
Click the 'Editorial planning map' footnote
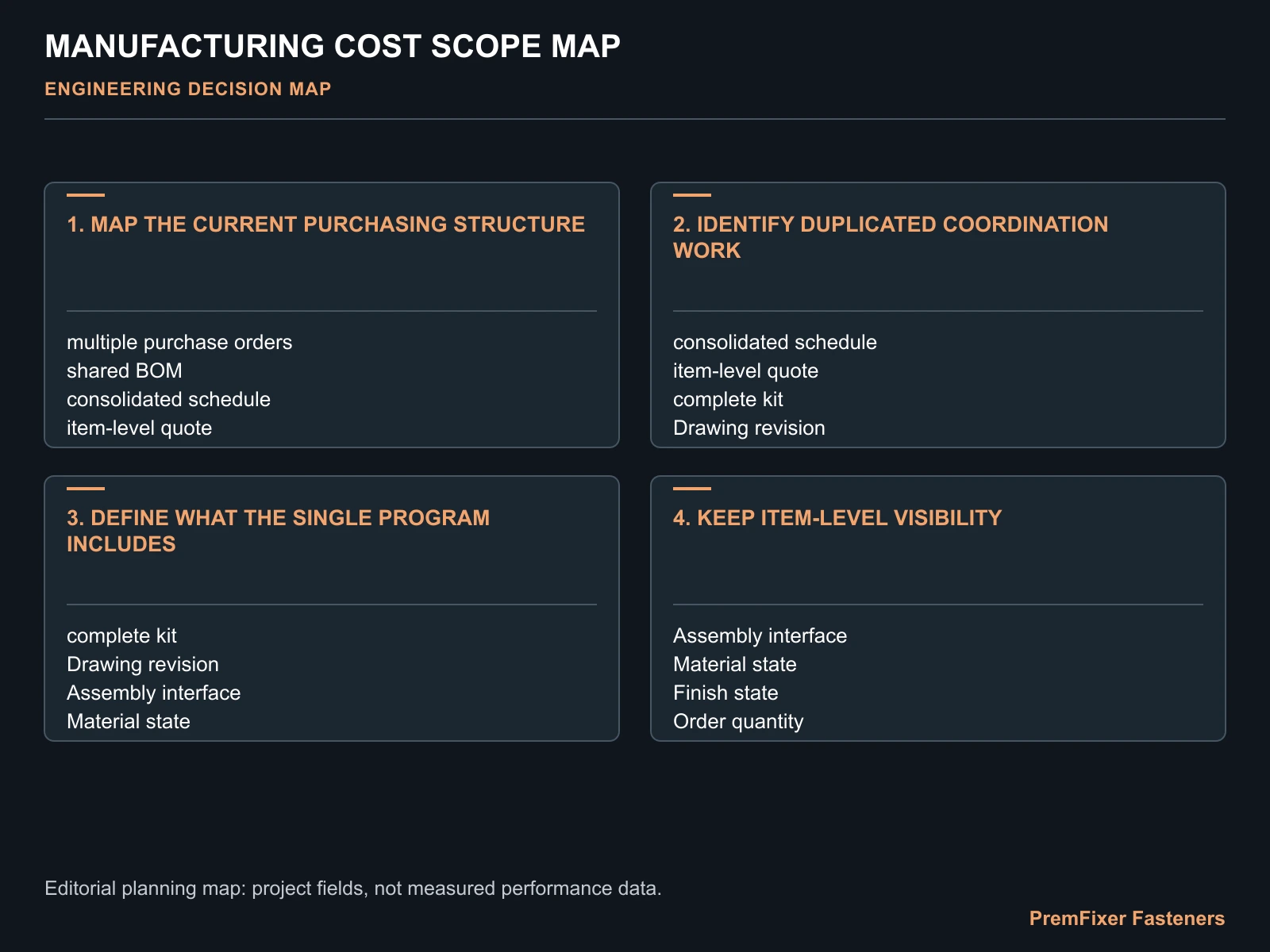pyautogui.click(x=353, y=889)
